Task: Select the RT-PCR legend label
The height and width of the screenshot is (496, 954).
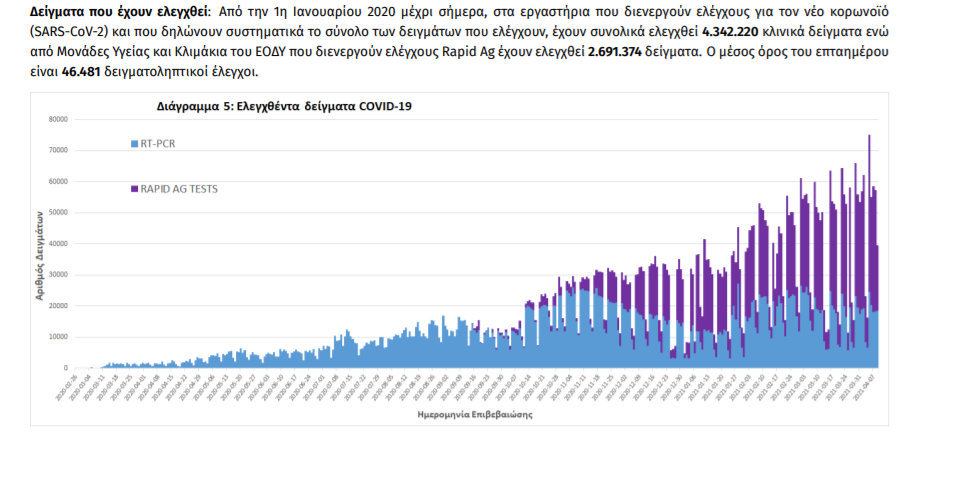Action: pos(158,144)
